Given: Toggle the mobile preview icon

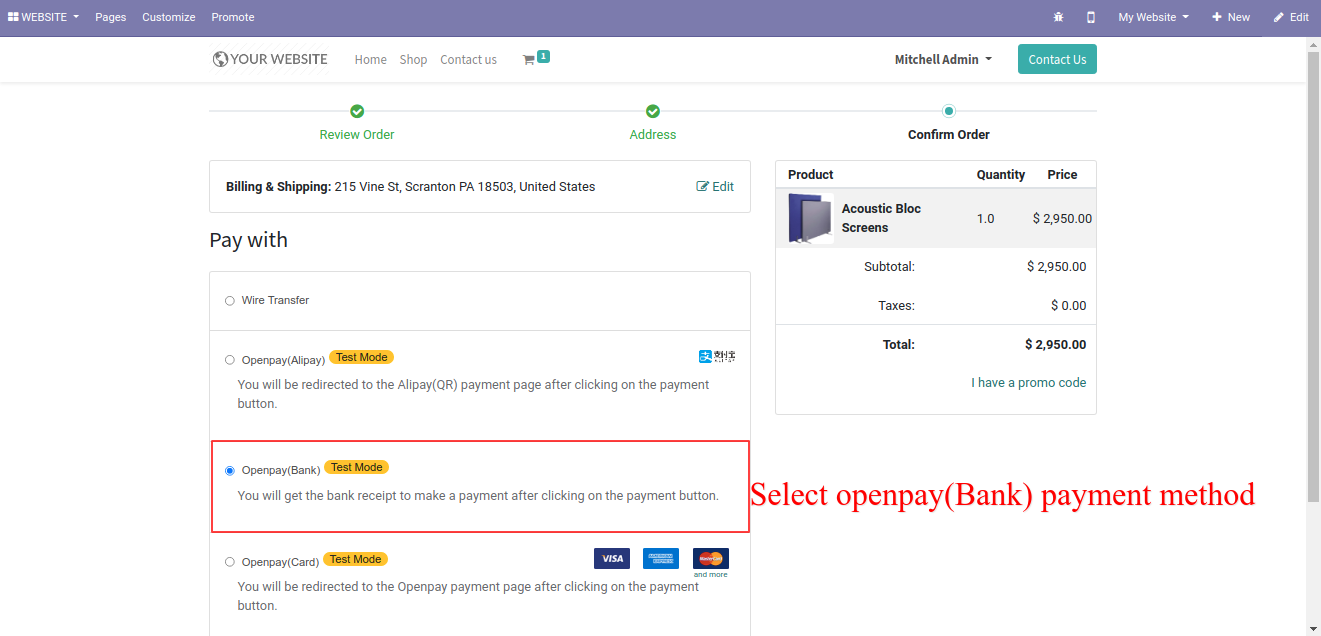Looking at the screenshot, I should click(x=1091, y=17).
